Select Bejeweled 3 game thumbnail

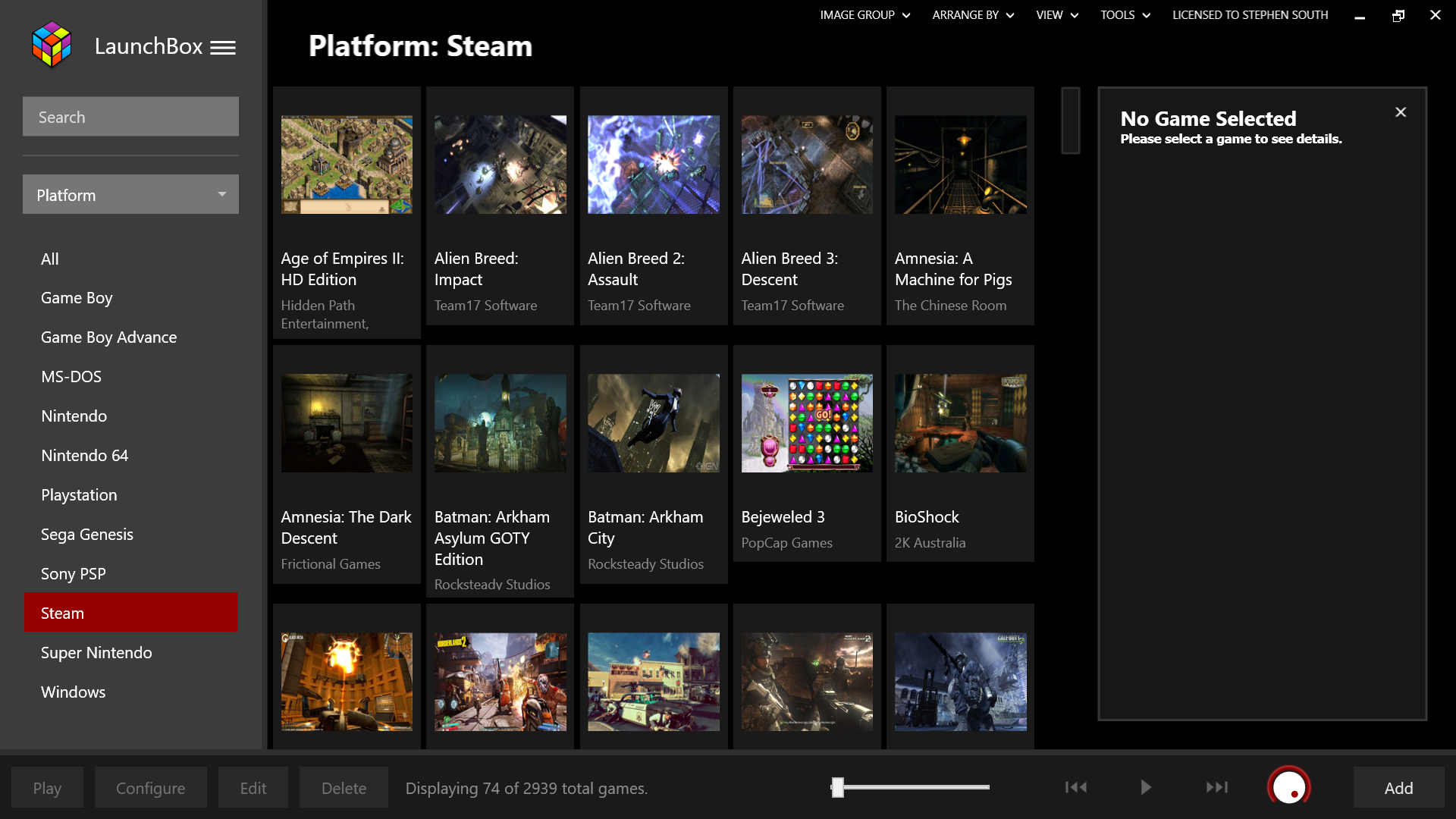click(x=807, y=423)
